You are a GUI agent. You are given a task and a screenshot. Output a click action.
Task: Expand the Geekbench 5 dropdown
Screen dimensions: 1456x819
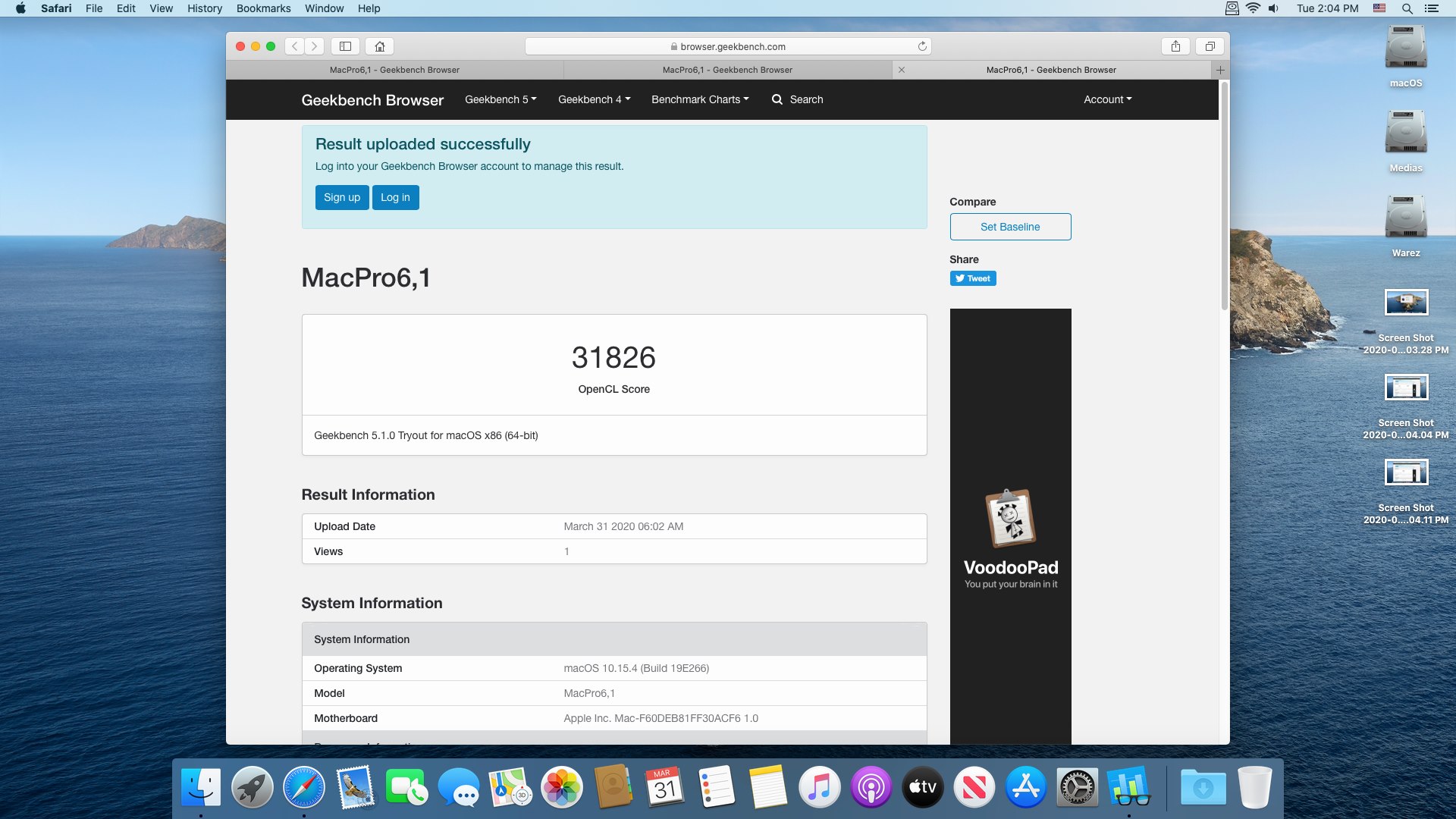point(500,99)
